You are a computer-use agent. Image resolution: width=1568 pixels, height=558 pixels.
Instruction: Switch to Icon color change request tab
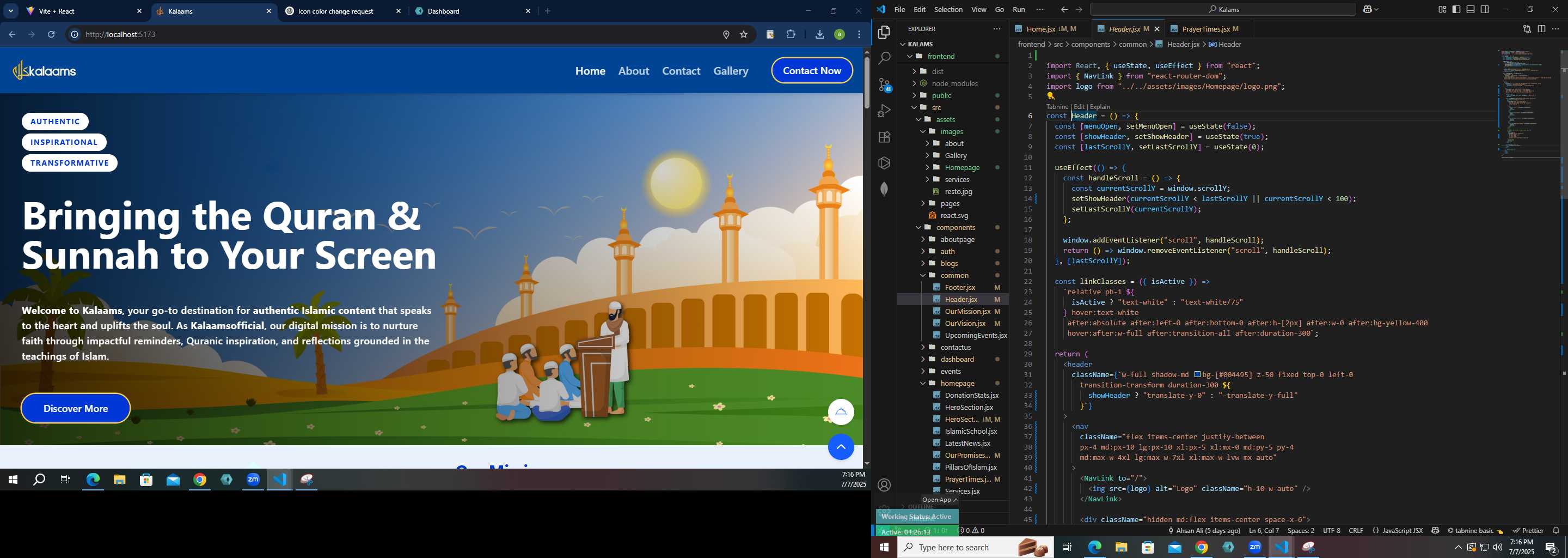(x=342, y=11)
